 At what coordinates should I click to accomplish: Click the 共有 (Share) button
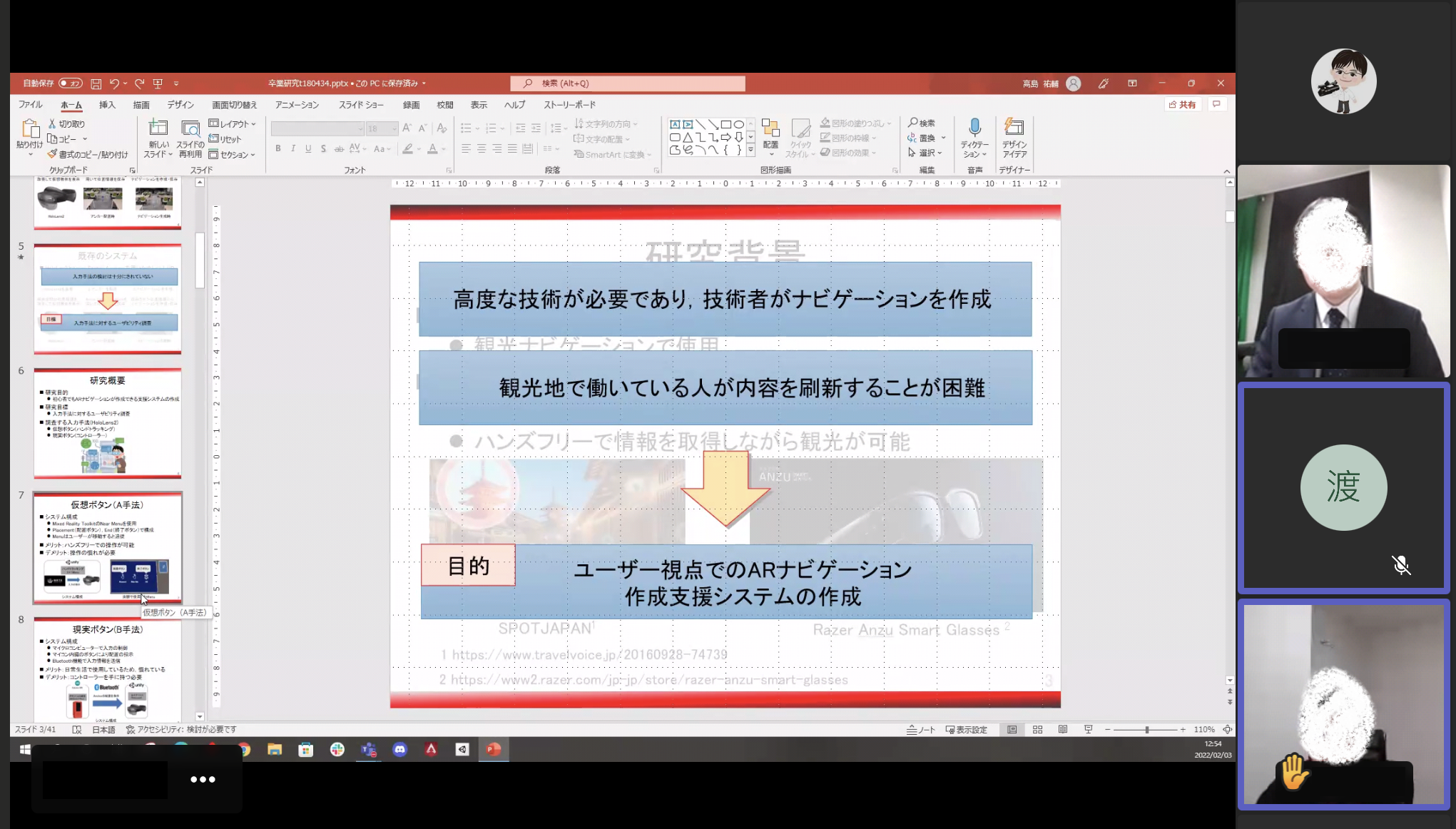1182,104
